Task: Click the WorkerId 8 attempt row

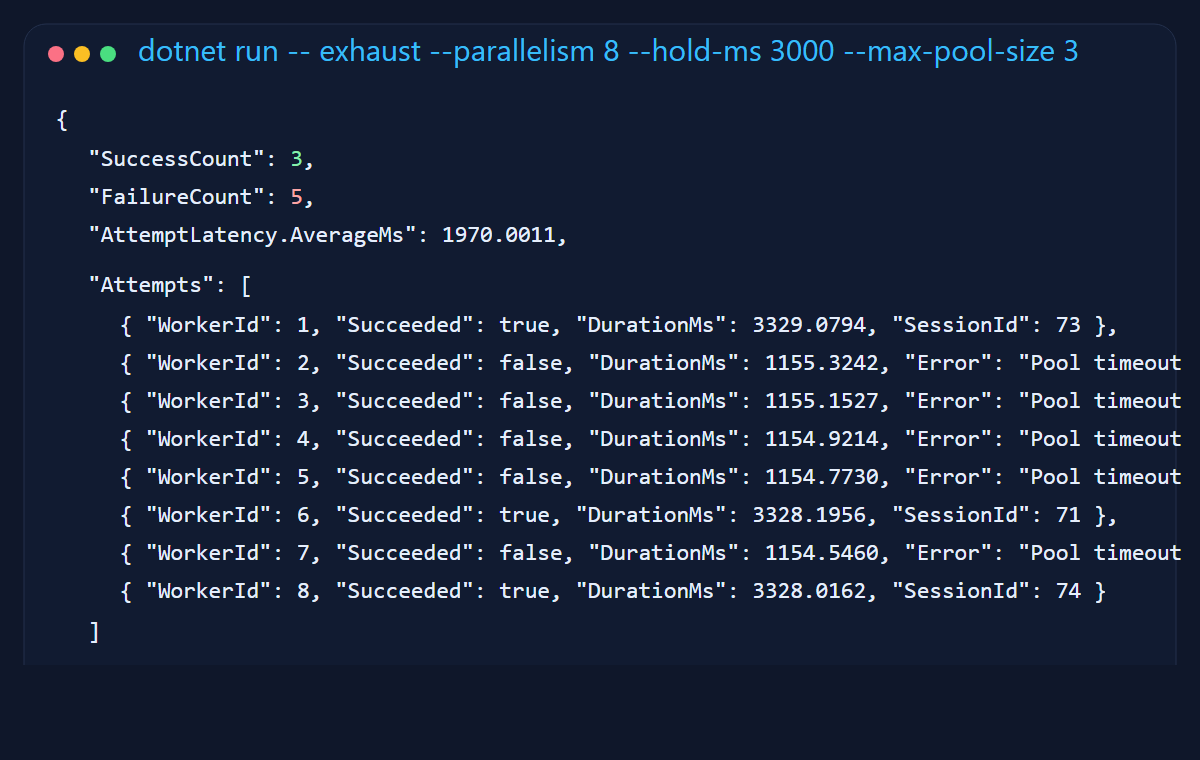Action: coord(613,591)
